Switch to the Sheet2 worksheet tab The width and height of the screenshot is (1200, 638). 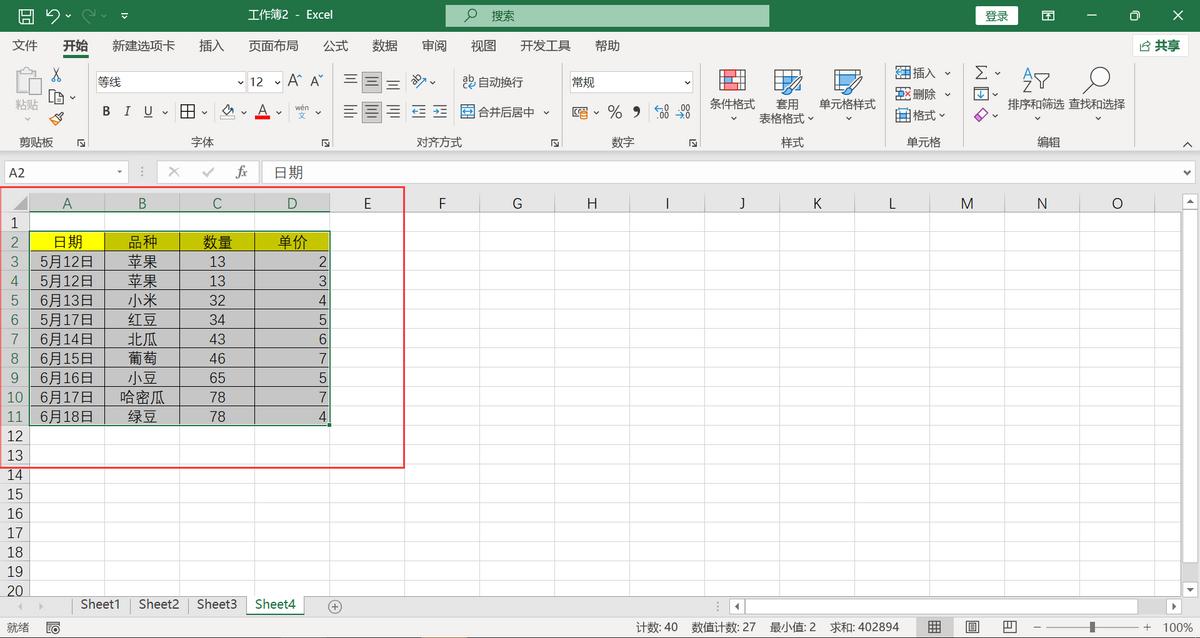coord(159,604)
